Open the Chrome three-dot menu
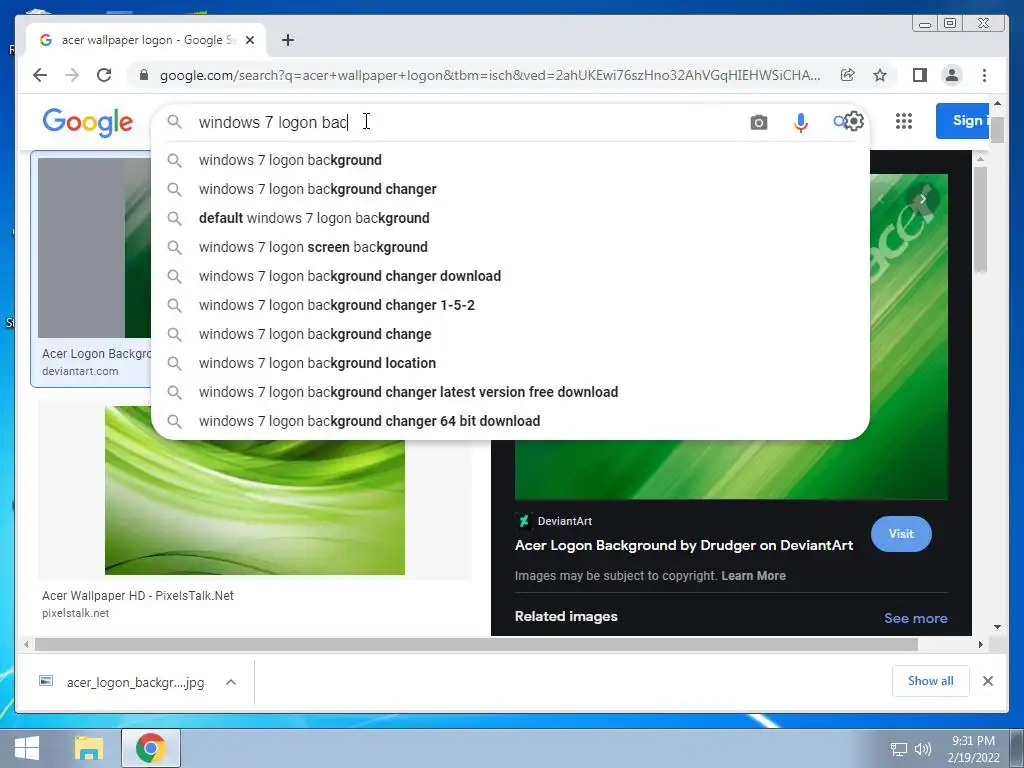The height and width of the screenshot is (768, 1024). 984,75
